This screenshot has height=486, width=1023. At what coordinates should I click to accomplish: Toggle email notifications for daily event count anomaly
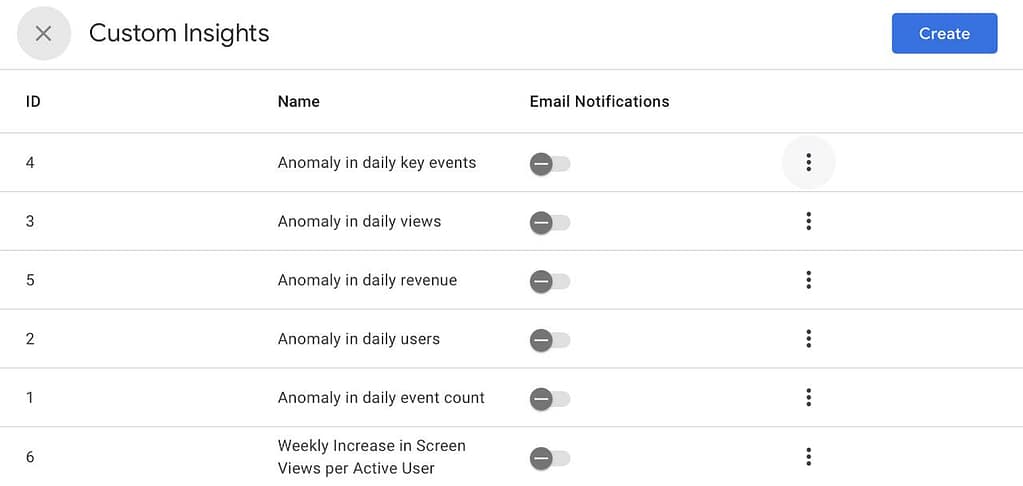[x=549, y=399]
